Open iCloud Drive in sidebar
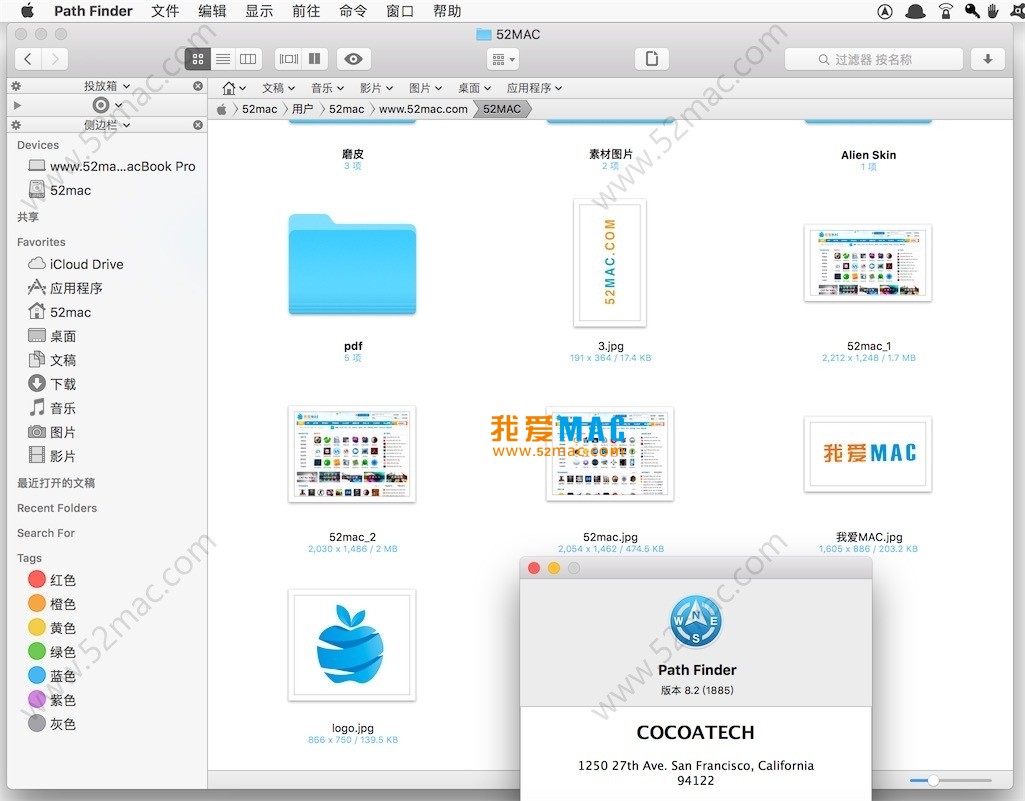This screenshot has height=801, width=1025. pyautogui.click(x=76, y=264)
